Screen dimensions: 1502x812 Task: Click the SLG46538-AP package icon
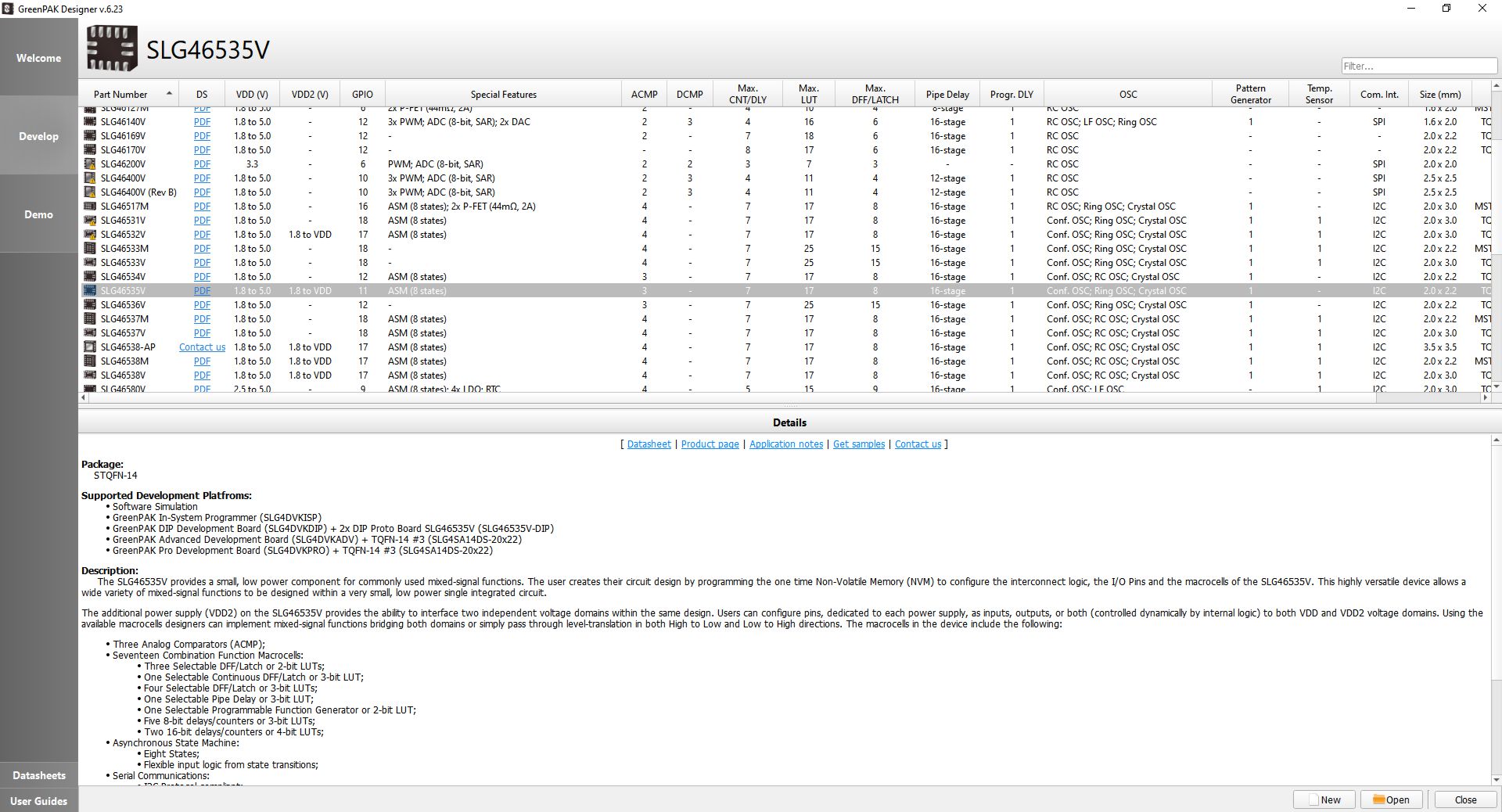90,347
